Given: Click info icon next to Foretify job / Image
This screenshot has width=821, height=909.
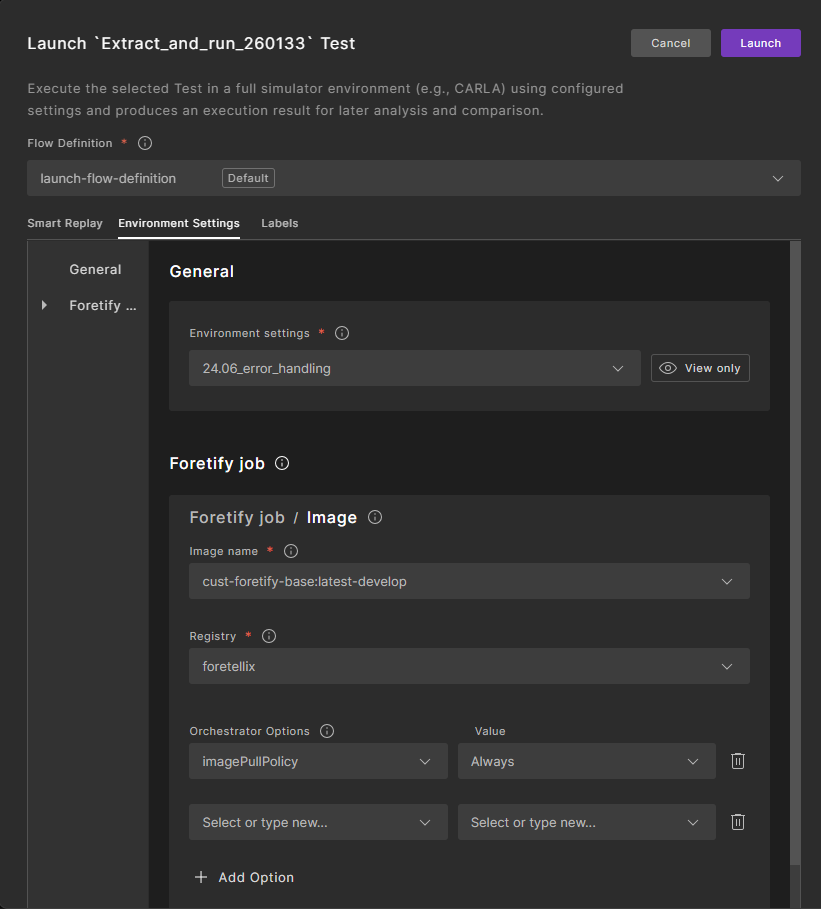Looking at the screenshot, I should [375, 517].
